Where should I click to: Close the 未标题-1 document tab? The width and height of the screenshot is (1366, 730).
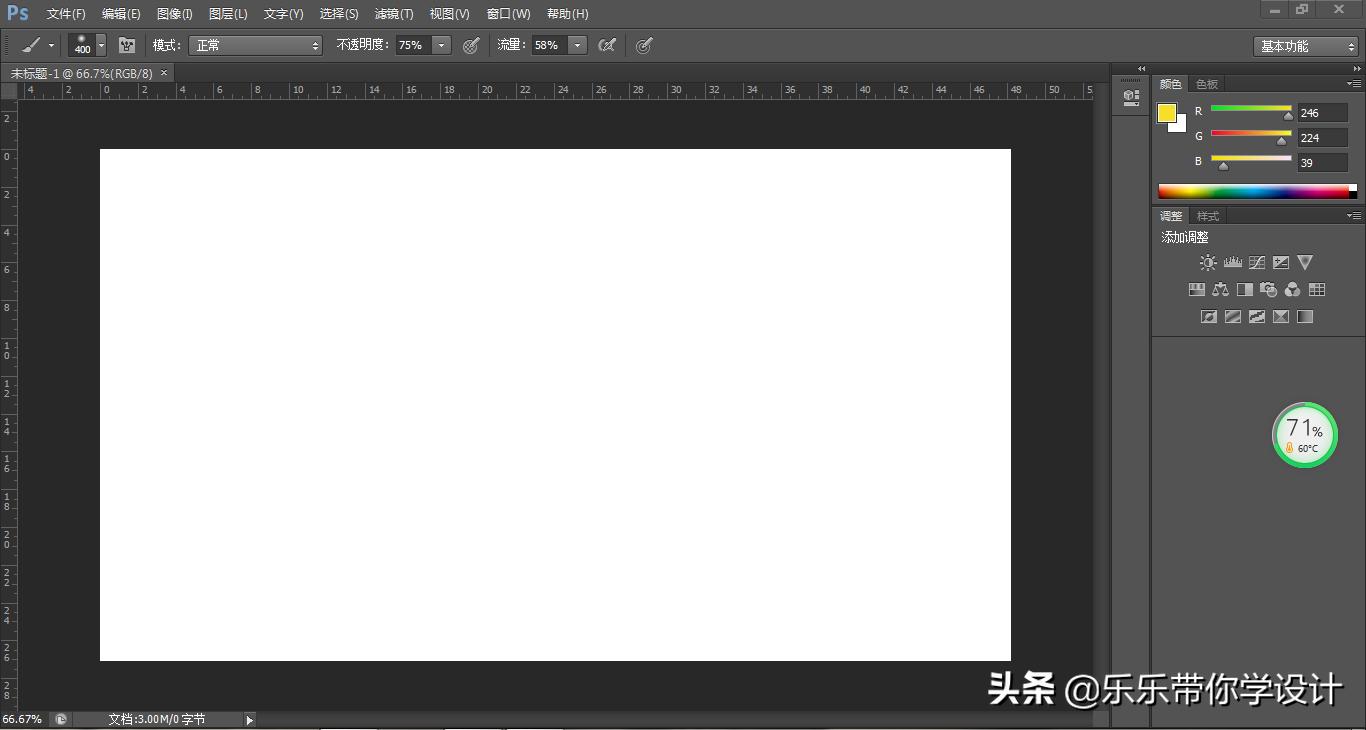tap(164, 73)
